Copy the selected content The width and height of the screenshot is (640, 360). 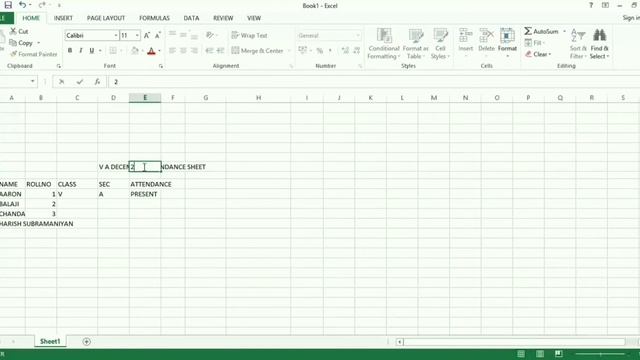pos(21,42)
